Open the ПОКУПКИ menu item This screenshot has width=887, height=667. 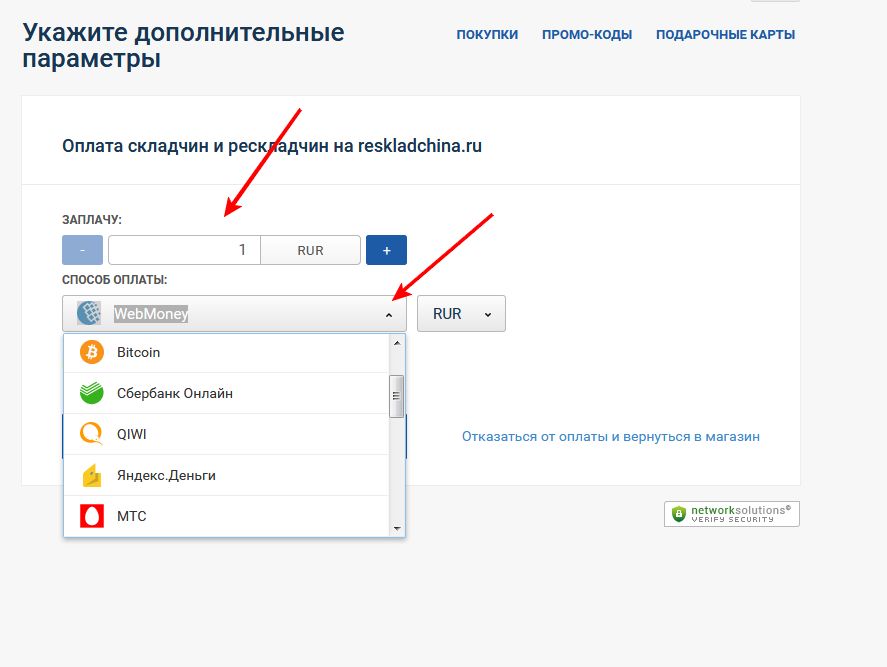pos(487,34)
